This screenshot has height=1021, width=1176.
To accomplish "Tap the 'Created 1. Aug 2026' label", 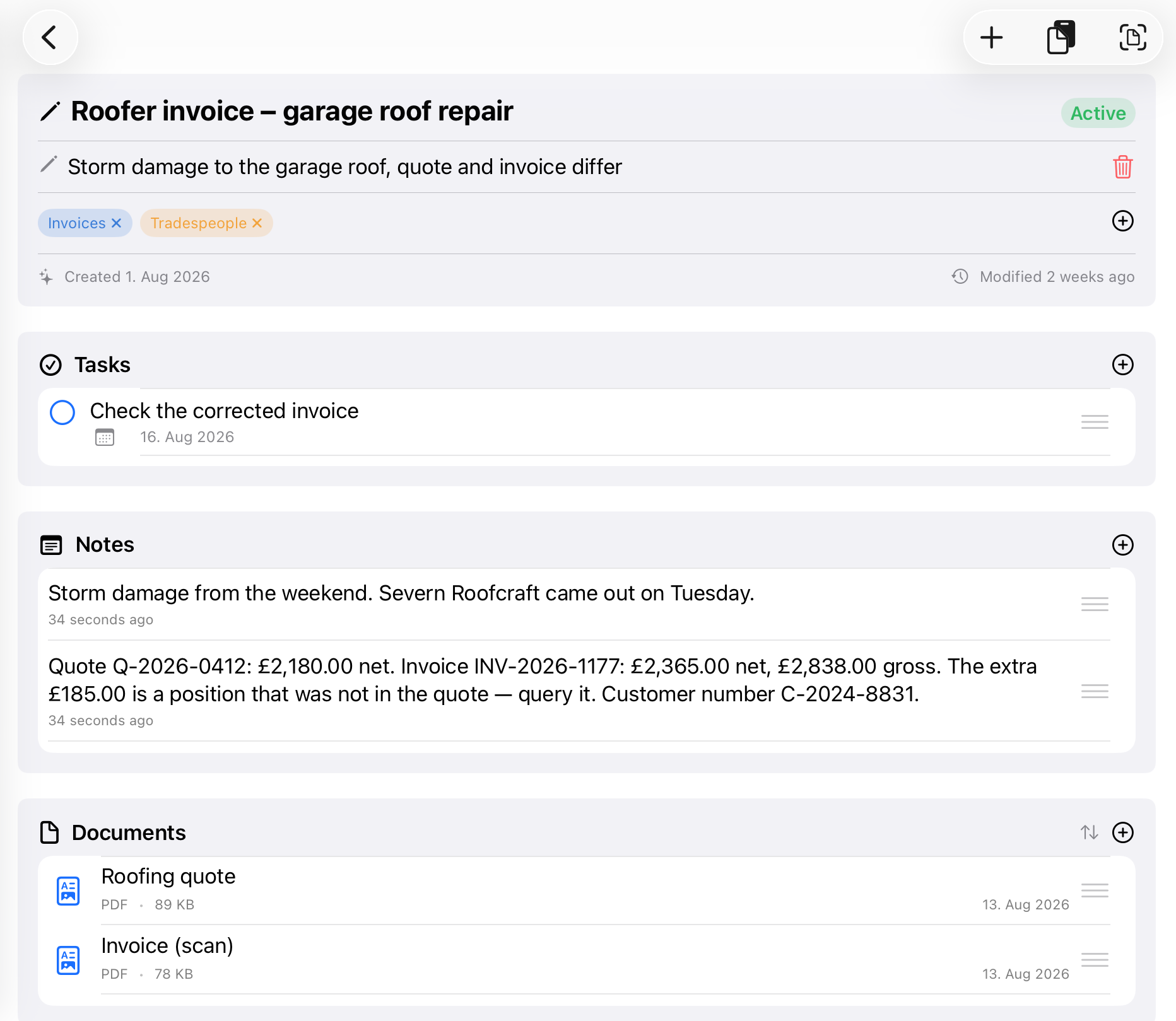I will pos(137,277).
